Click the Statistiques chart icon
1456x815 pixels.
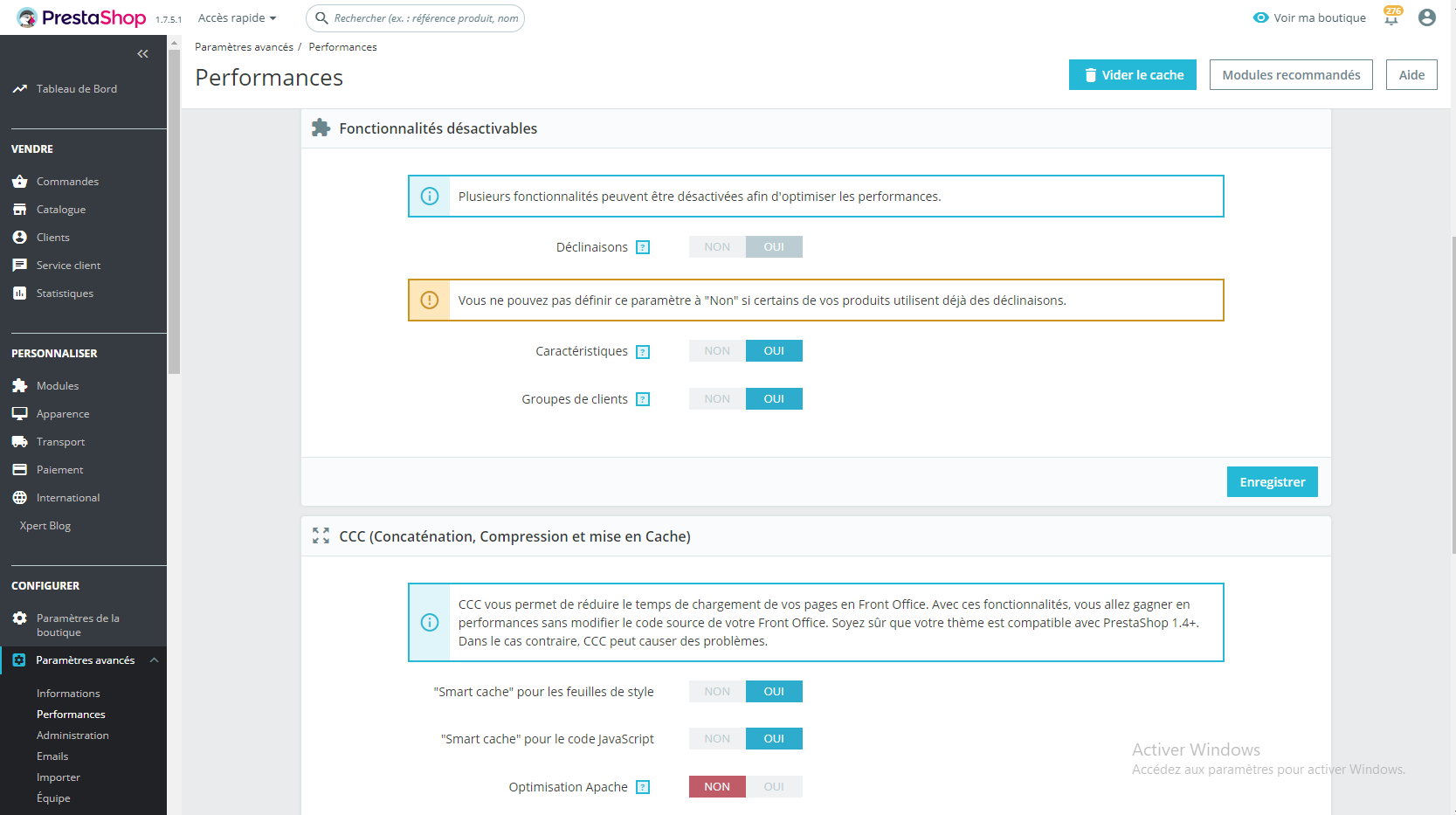point(19,294)
